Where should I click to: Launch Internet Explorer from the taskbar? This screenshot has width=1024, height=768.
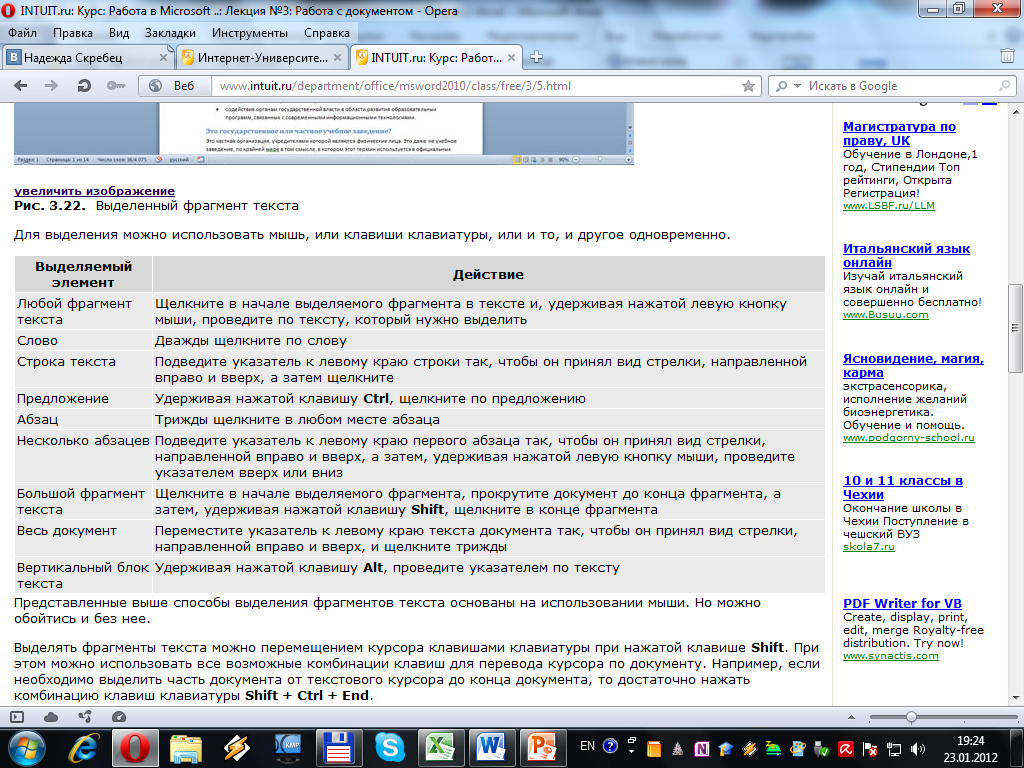pos(84,748)
